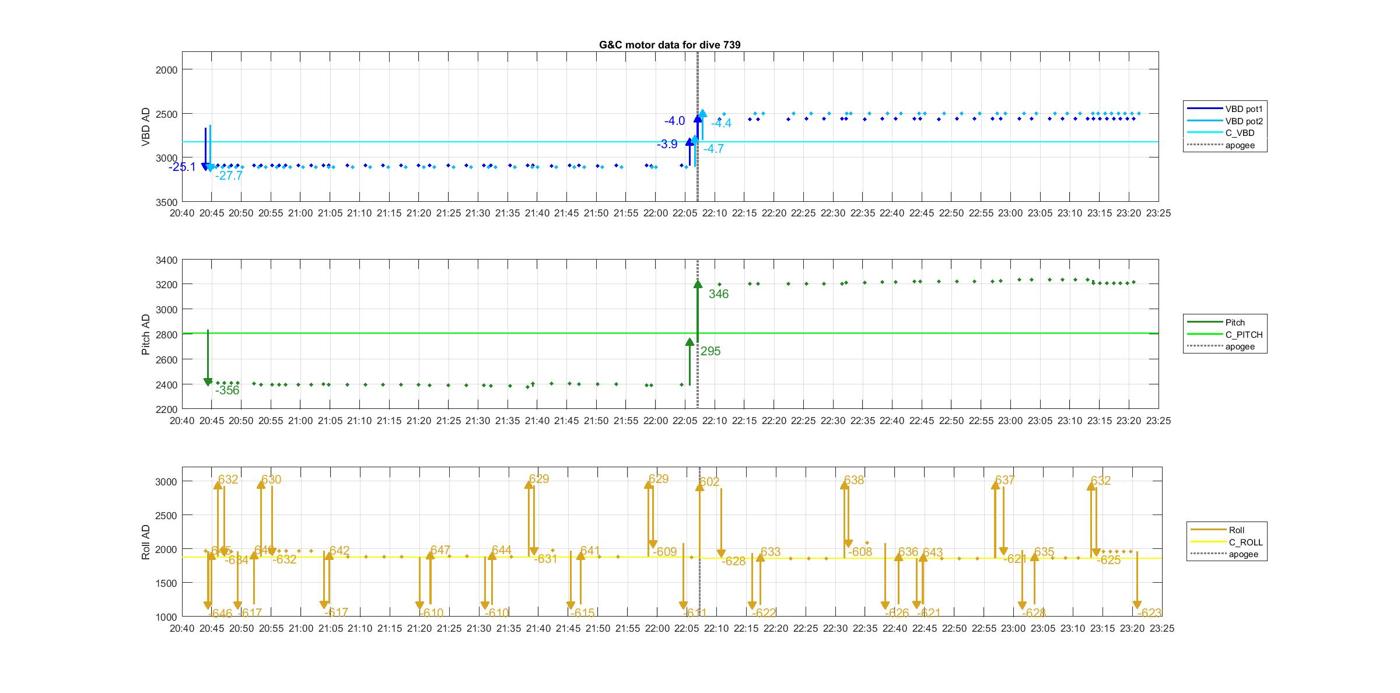
Task: Click the '3500' tick on the VBD AD axis
Action: point(167,203)
